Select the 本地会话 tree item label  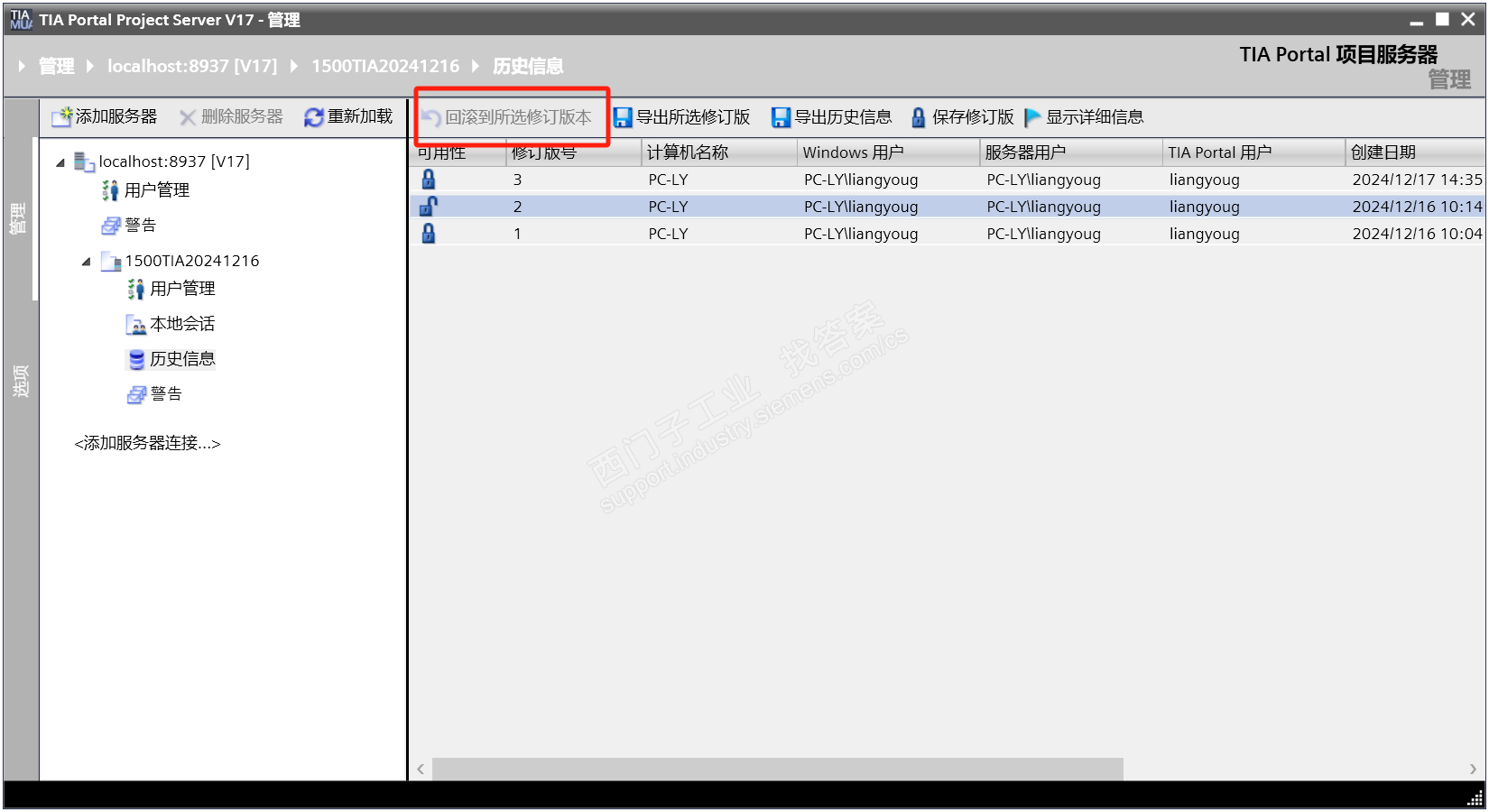[182, 324]
